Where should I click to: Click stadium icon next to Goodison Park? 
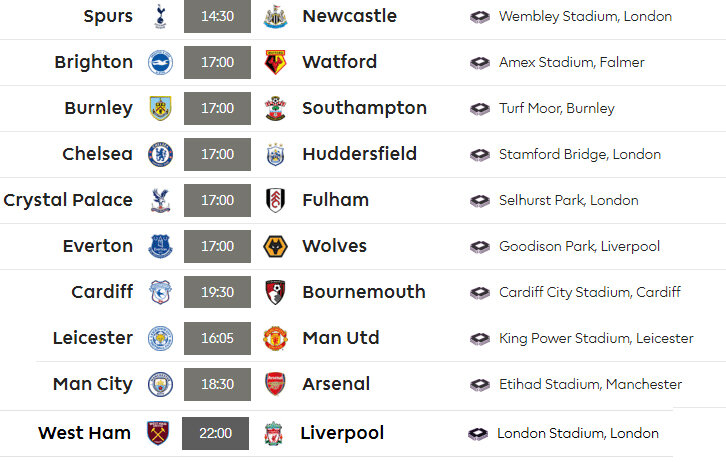pyautogui.click(x=480, y=247)
